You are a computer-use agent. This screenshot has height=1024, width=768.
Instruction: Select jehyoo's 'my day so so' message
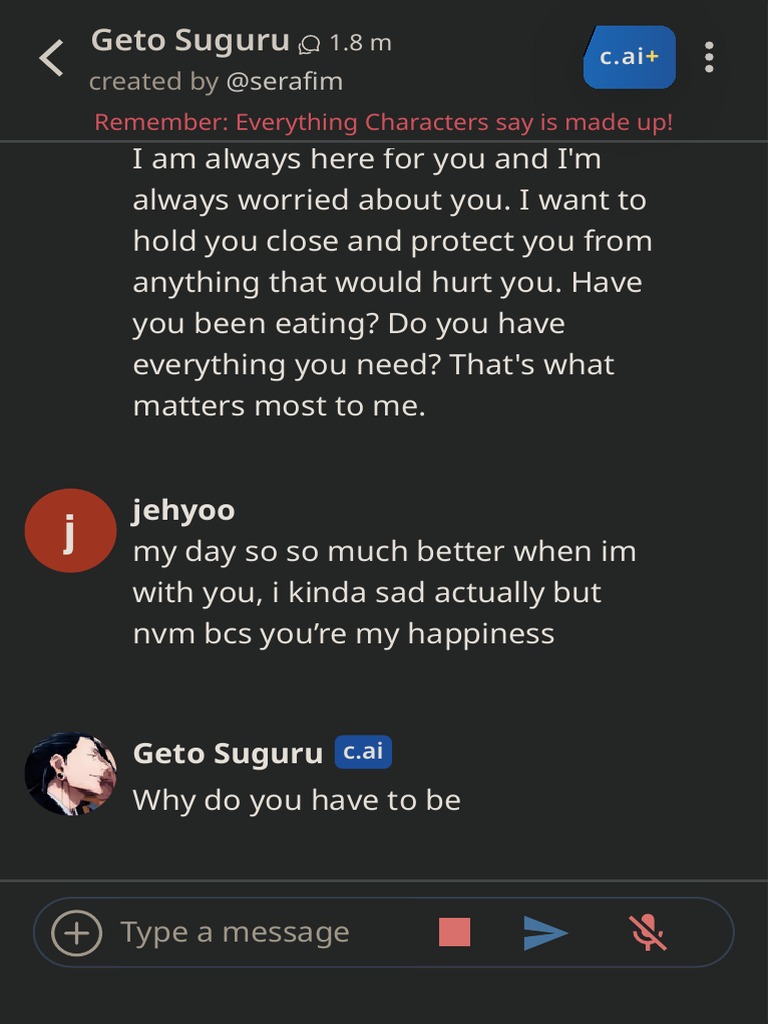[x=384, y=592]
